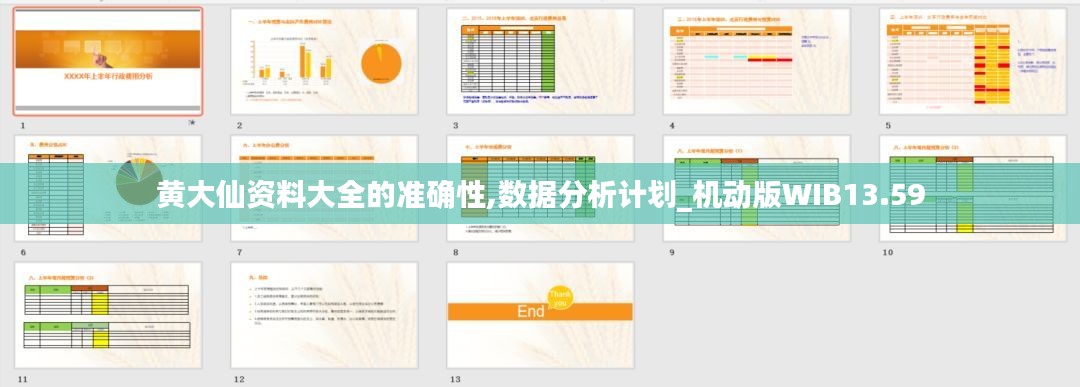Select slide 5 with red and yellow table
This screenshot has height=387, width=1080.
973,61
